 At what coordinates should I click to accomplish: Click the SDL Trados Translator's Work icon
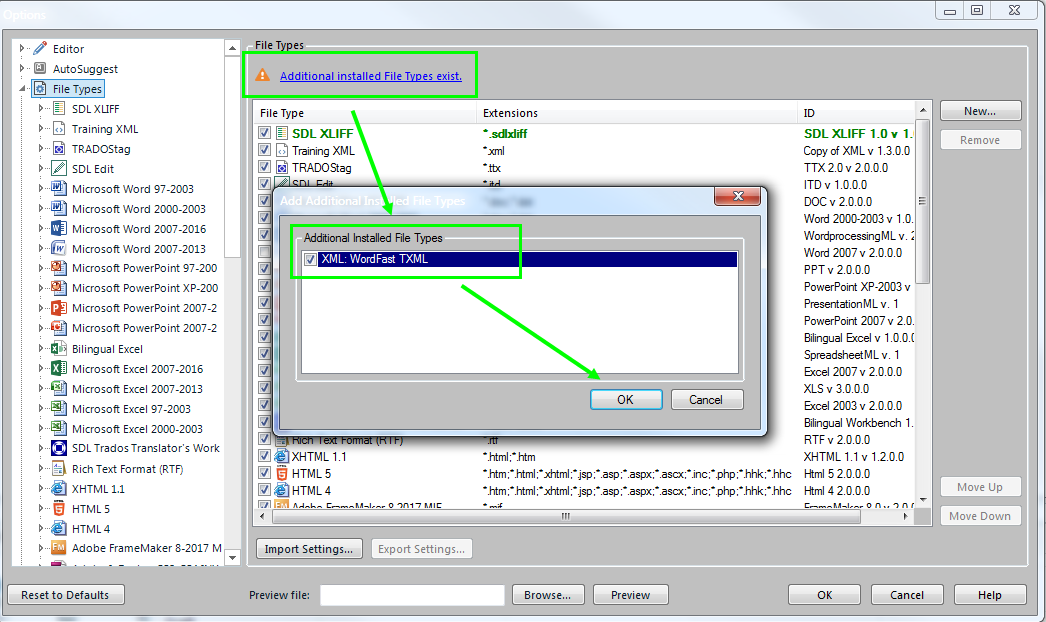[x=59, y=448]
